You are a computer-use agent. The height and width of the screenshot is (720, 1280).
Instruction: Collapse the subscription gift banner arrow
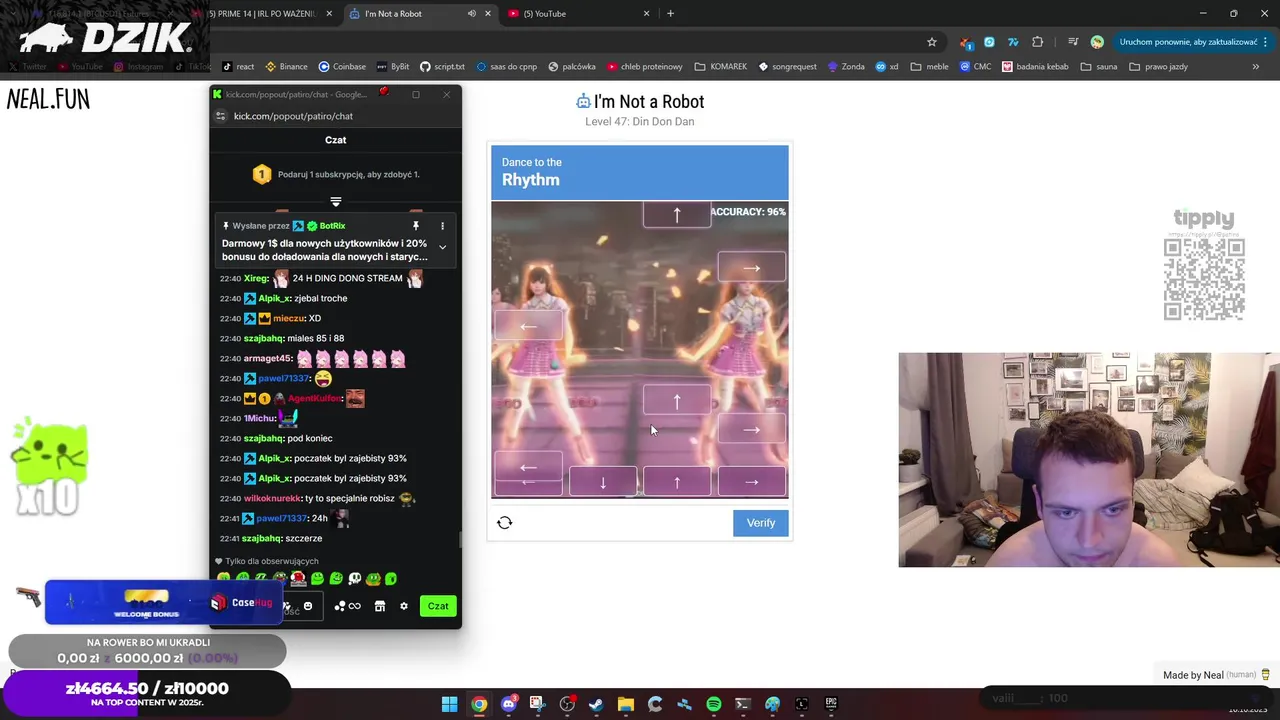[336, 201]
